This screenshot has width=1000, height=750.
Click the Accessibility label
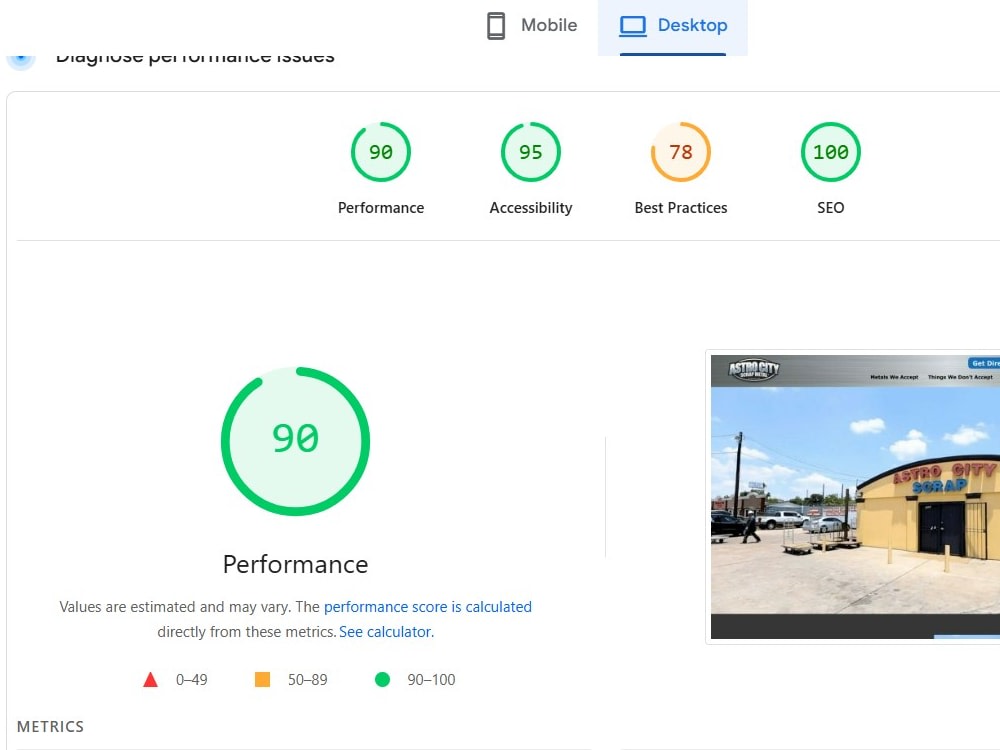[531, 208]
